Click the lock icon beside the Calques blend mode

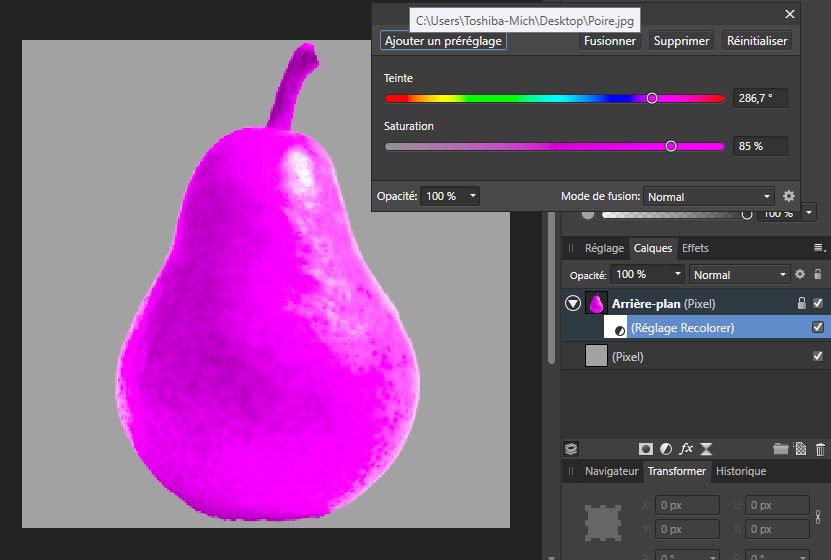818,274
